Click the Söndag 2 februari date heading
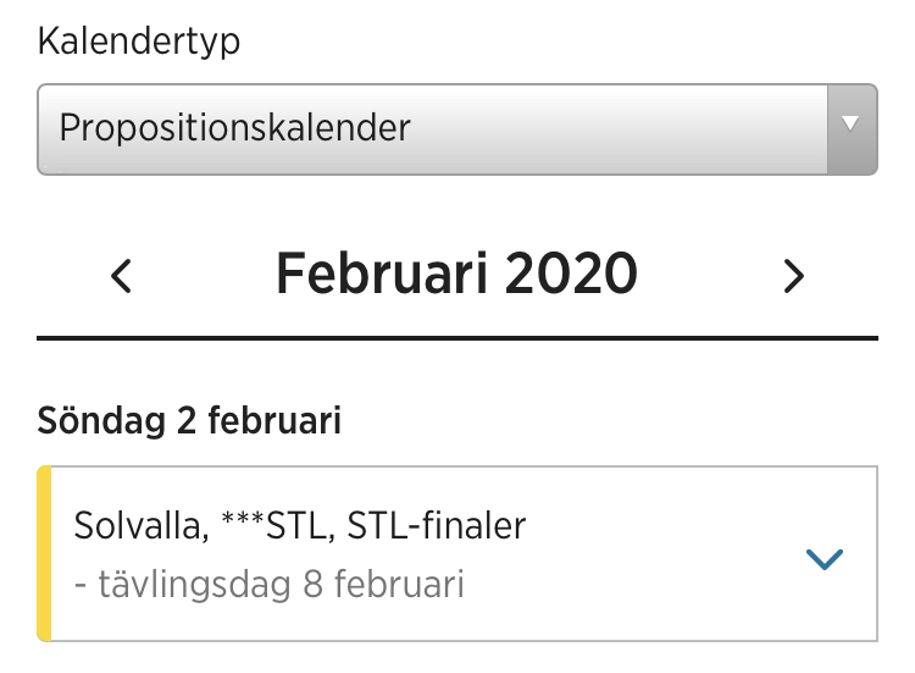This screenshot has height=673, width=915. point(189,421)
